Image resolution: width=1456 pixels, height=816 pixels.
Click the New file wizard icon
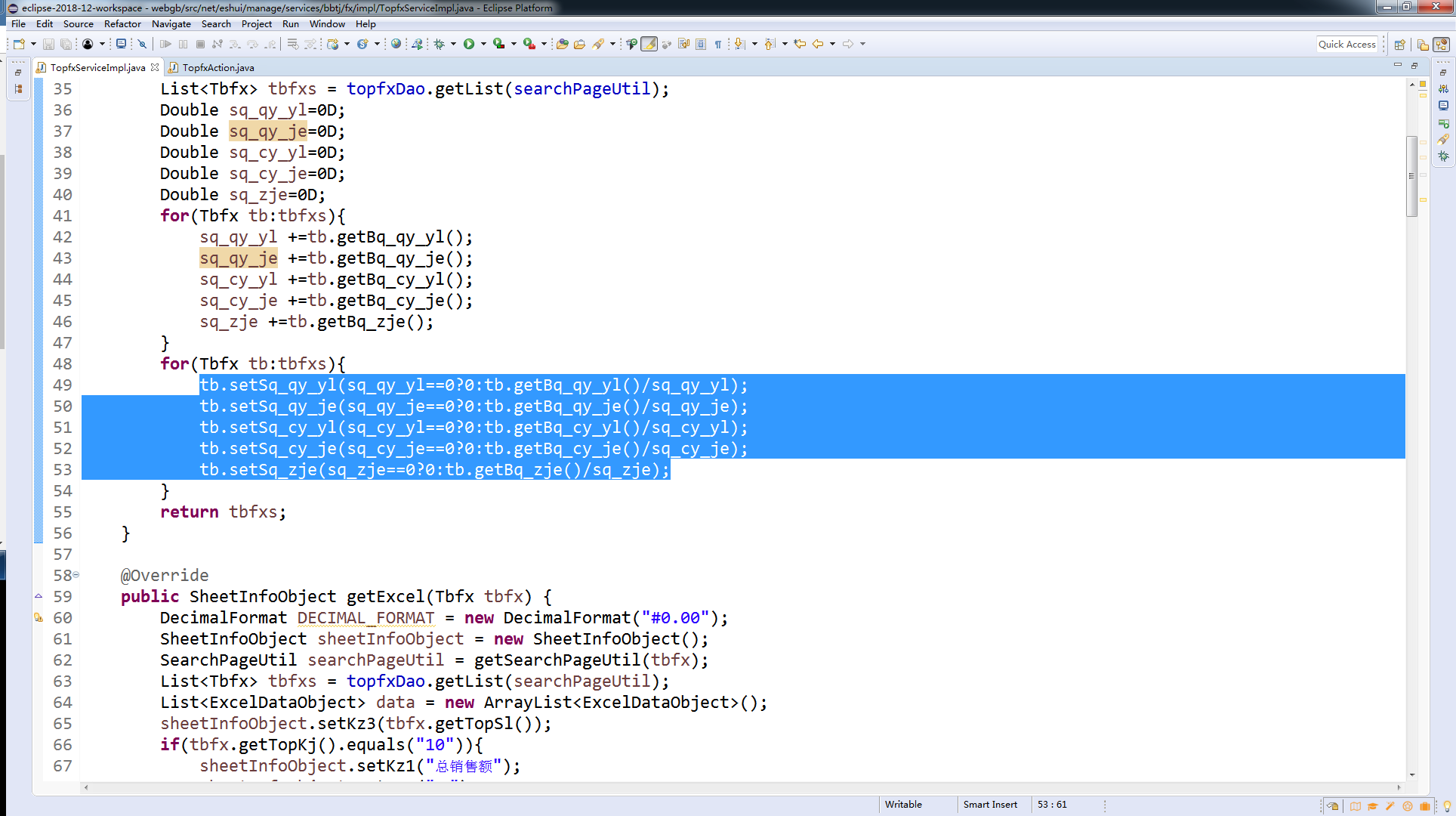[19, 44]
